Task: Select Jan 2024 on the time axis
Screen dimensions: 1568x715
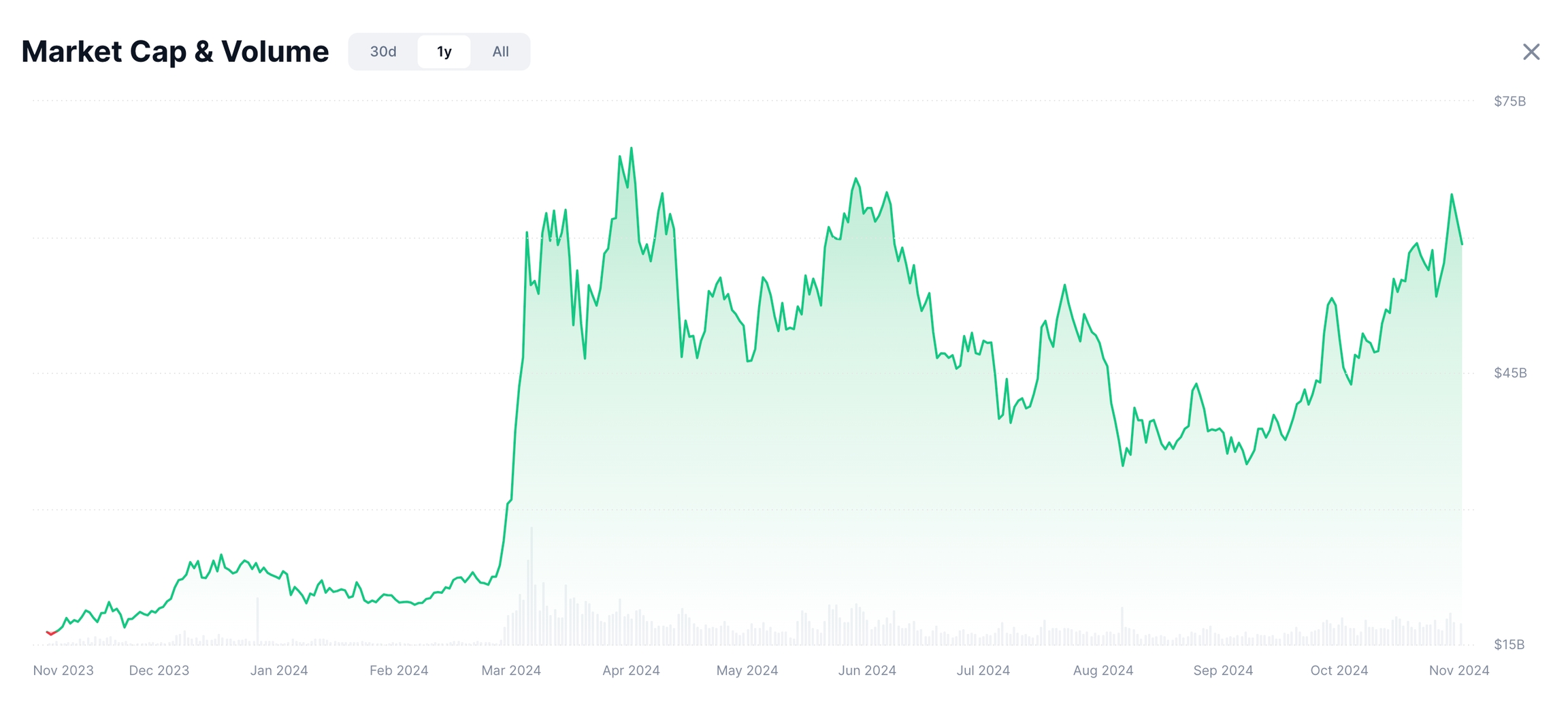Action: [279, 670]
